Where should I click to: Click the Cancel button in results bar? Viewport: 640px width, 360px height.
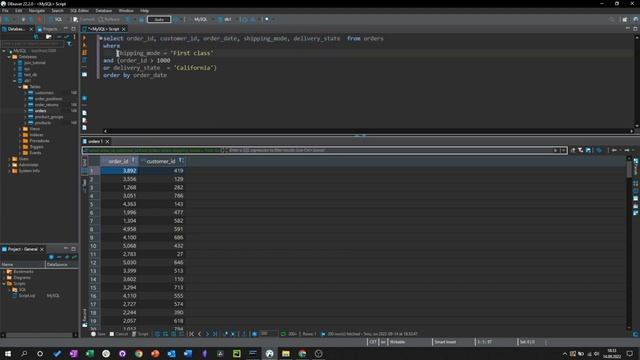(119, 334)
